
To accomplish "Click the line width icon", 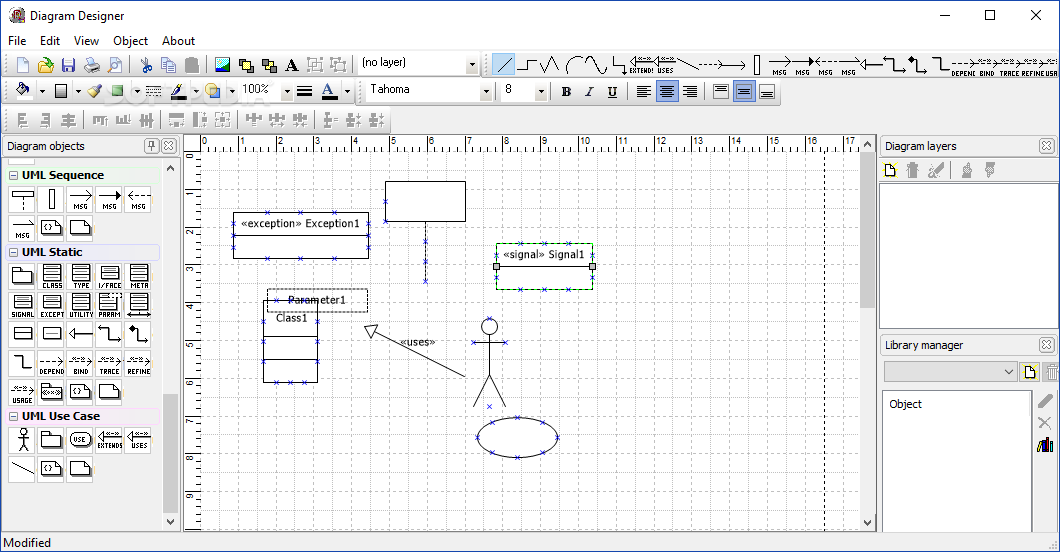I will pos(304,91).
